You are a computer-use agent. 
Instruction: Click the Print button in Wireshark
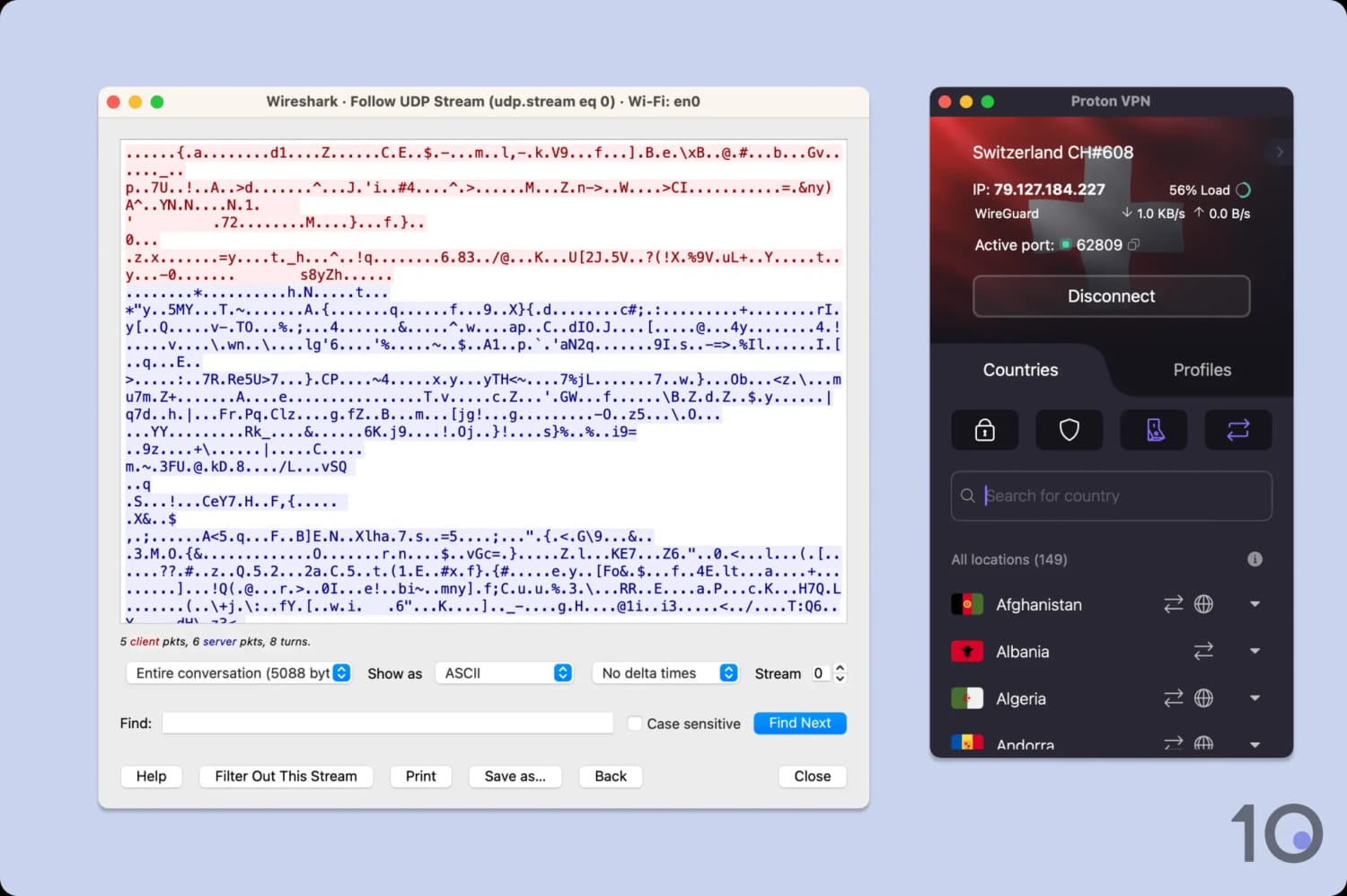(x=421, y=777)
